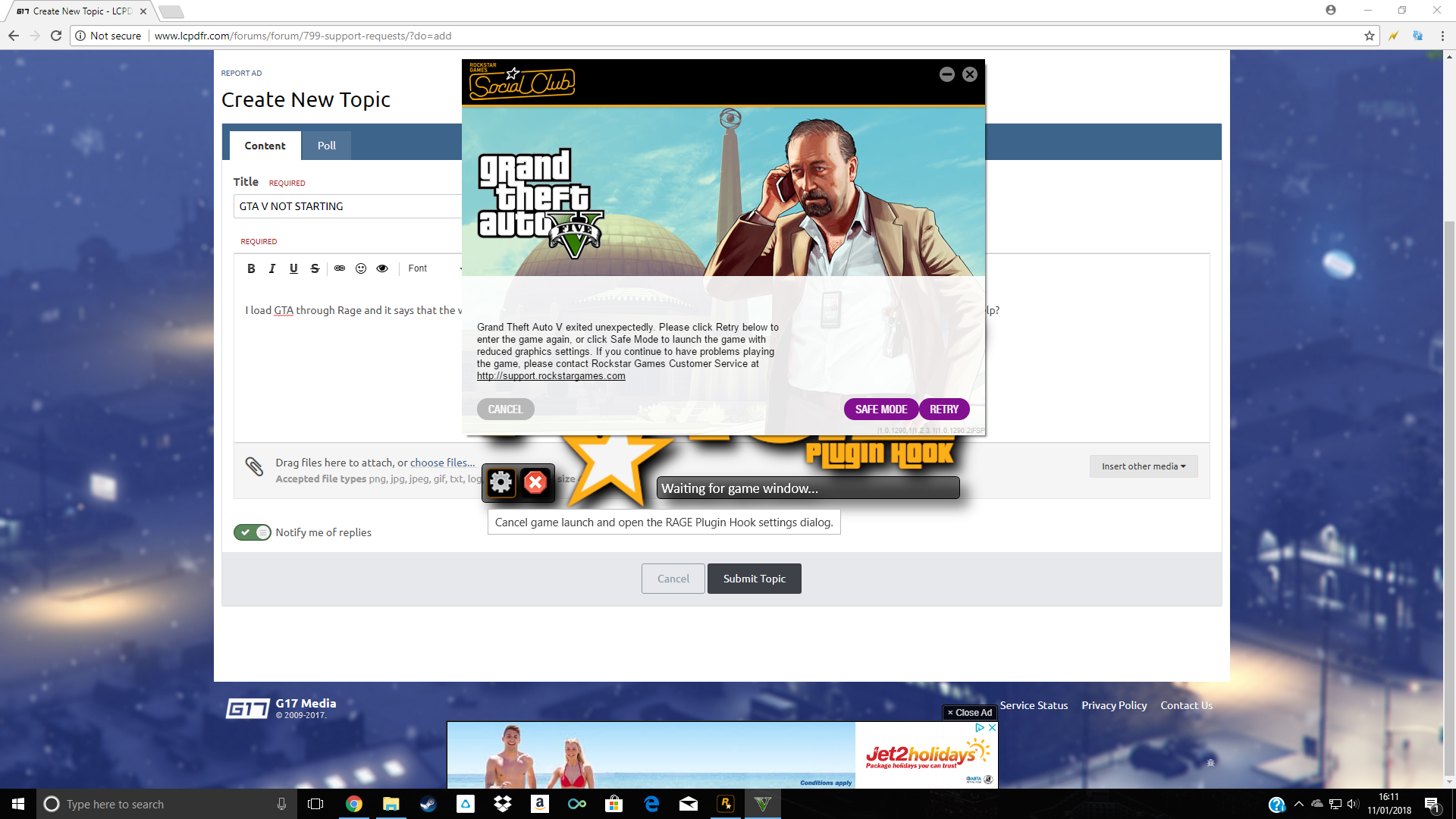
Task: Click the editor preview eye icon
Action: (382, 268)
